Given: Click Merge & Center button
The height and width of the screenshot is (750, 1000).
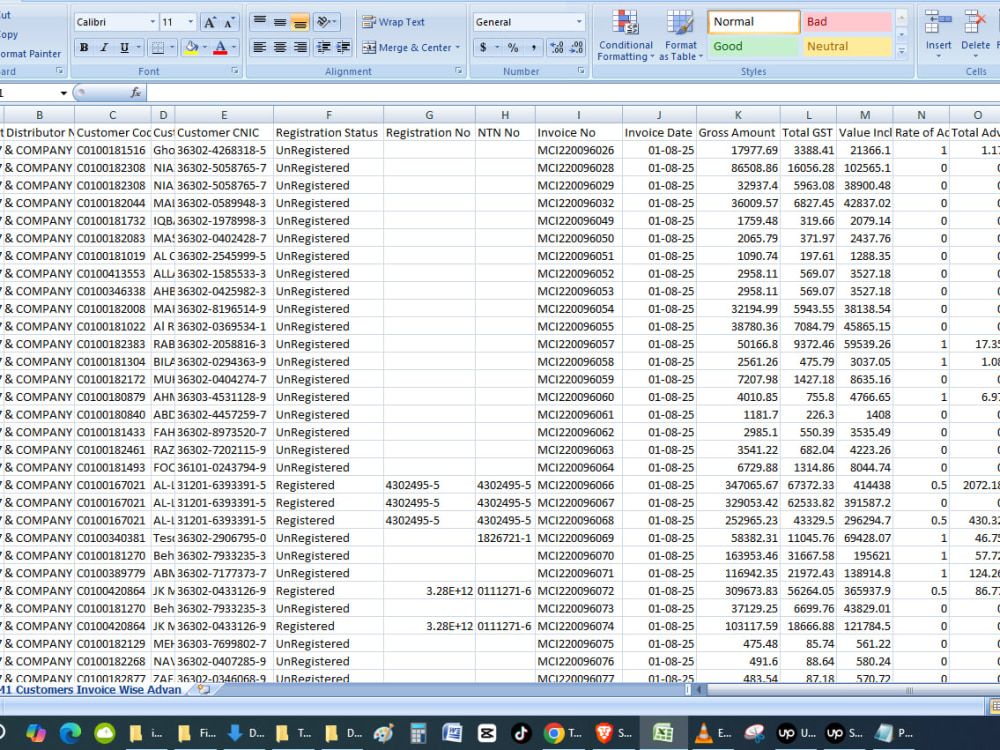Looking at the screenshot, I should pyautogui.click(x=407, y=48).
